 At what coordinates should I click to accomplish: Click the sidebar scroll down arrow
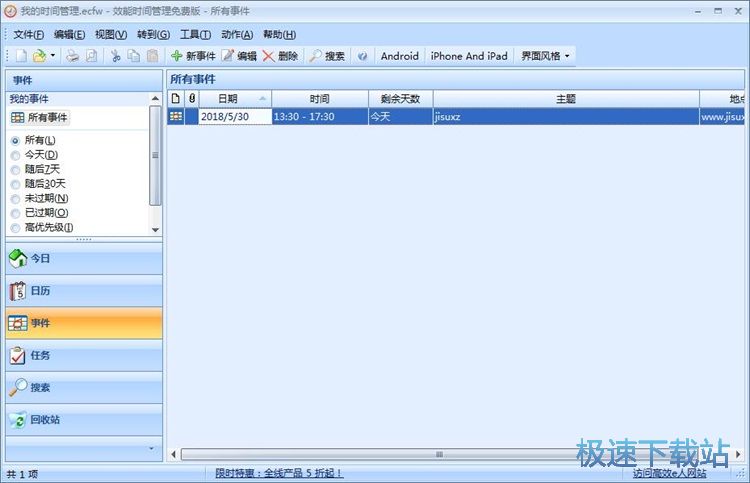(155, 230)
